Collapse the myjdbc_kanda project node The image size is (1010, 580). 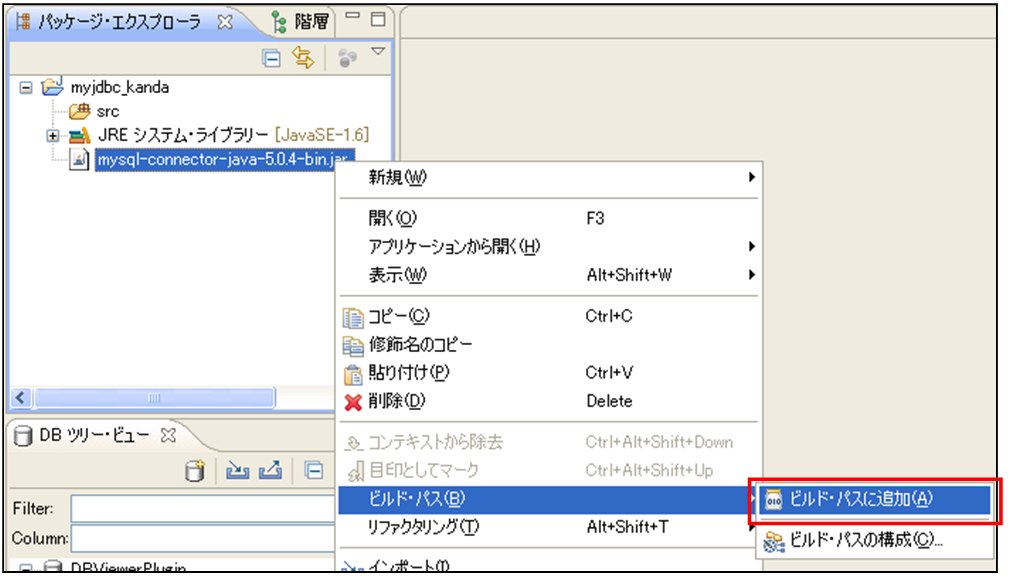[27, 87]
